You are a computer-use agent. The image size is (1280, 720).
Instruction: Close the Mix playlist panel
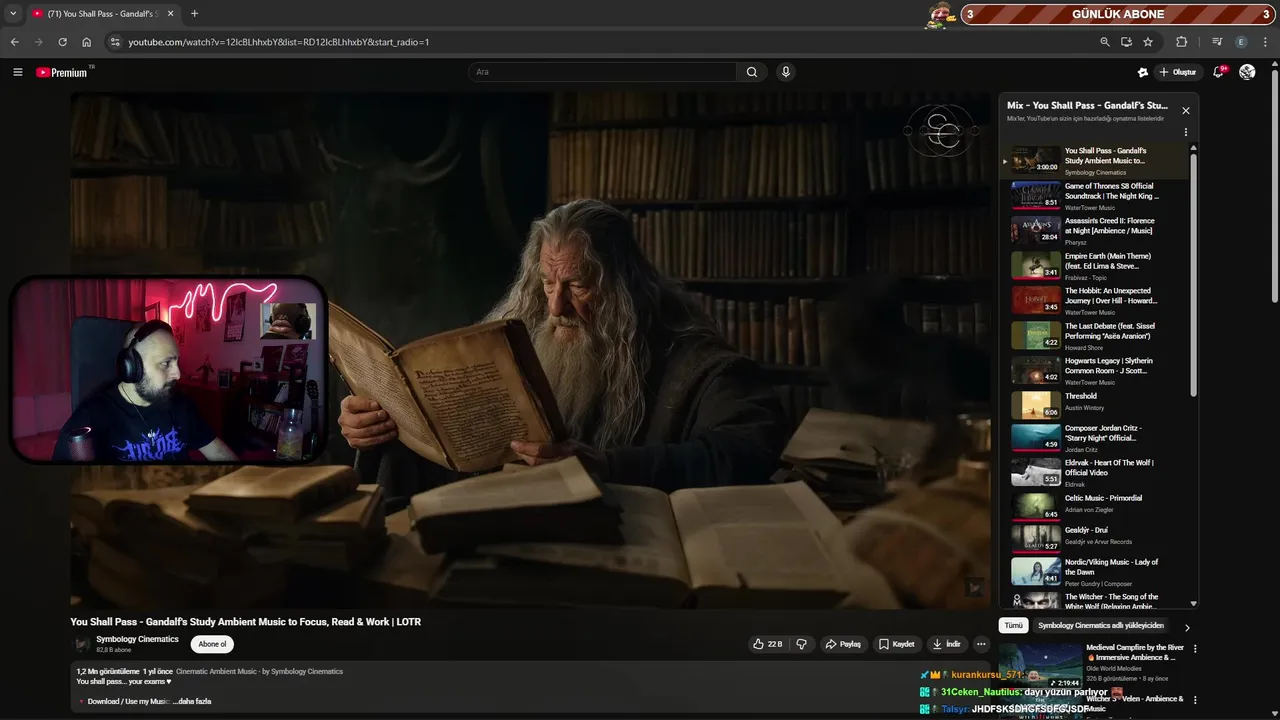click(x=1186, y=111)
